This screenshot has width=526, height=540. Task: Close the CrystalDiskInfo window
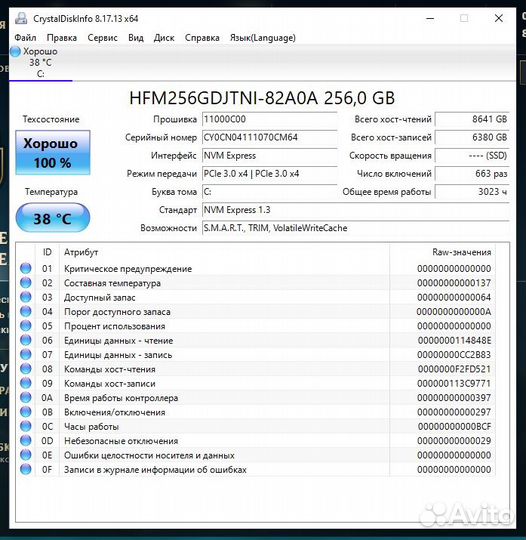coord(499,18)
